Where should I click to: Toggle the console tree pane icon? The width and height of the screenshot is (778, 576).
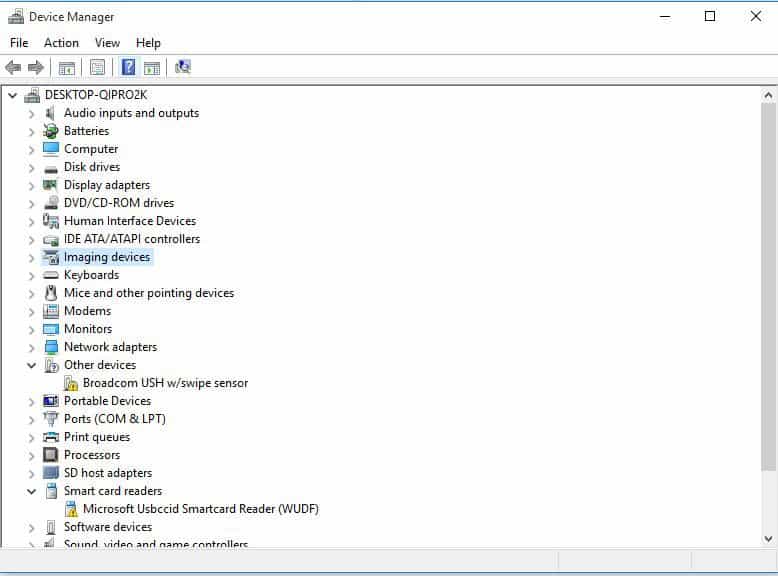(66, 67)
